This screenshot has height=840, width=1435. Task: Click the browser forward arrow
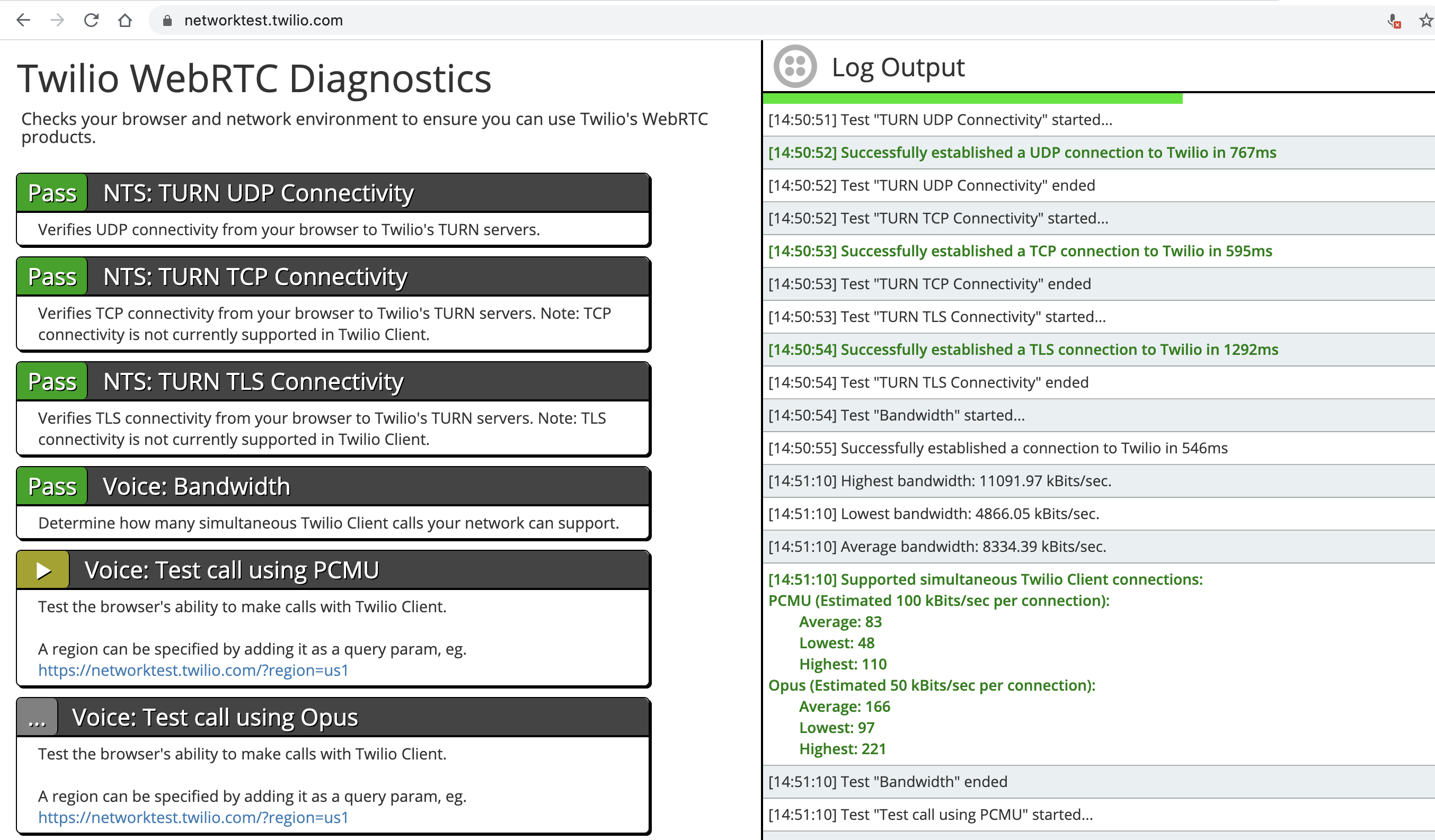click(57, 21)
